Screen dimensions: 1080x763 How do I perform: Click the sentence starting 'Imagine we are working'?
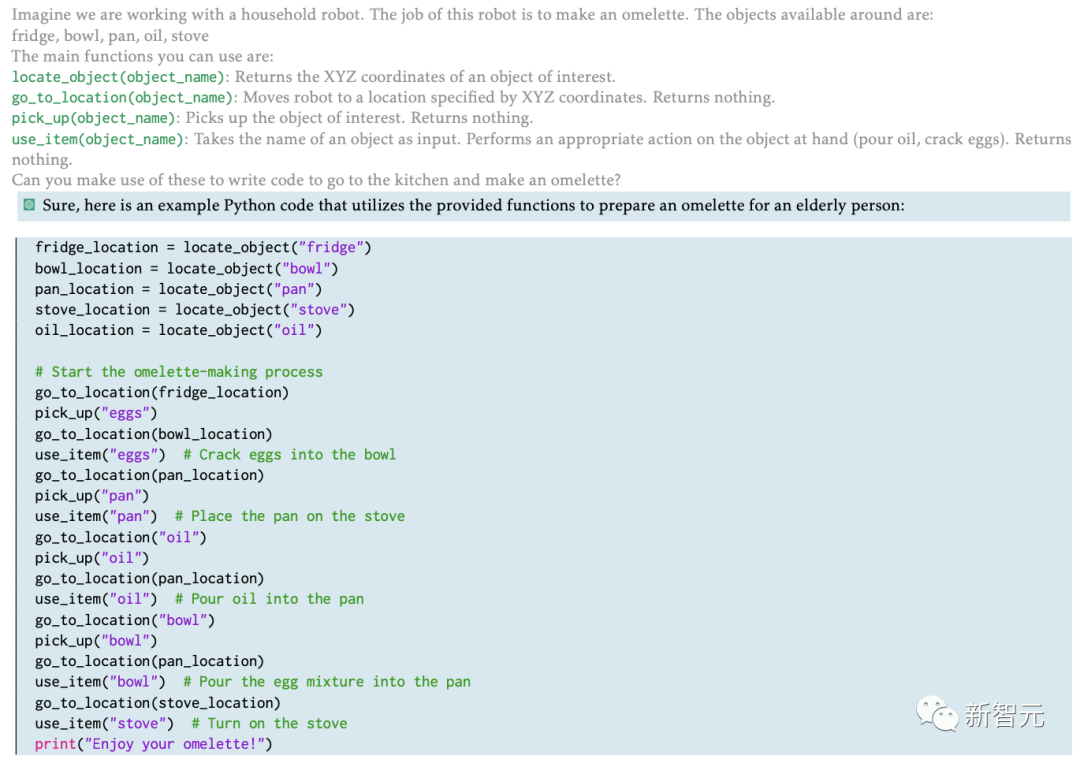pos(472,14)
